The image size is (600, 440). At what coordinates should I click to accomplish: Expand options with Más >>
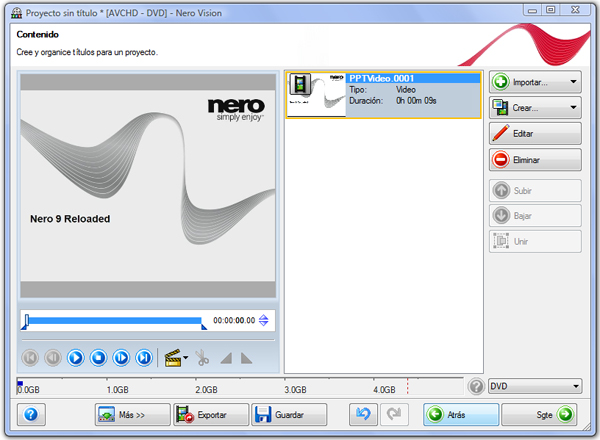132,414
